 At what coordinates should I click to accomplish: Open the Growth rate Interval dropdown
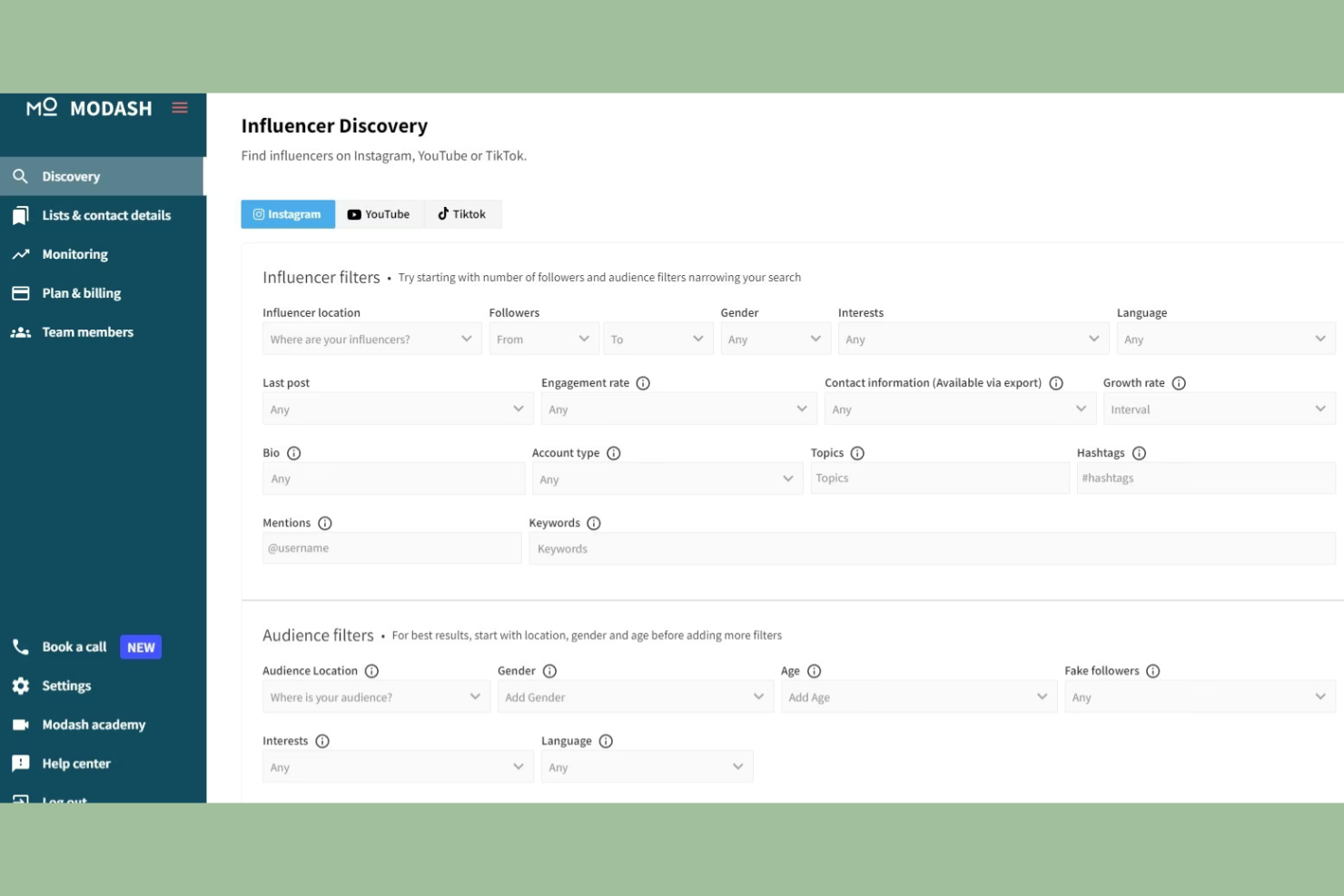click(1219, 409)
